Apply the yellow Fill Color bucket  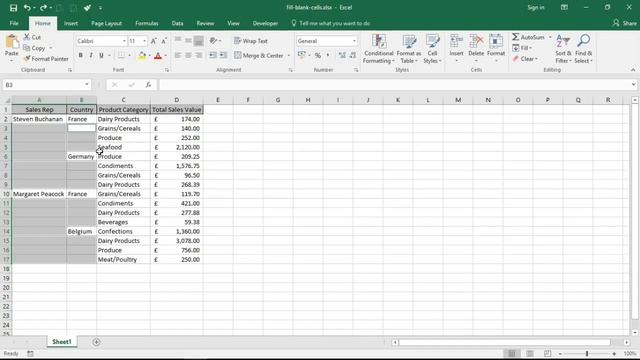pos(142,56)
